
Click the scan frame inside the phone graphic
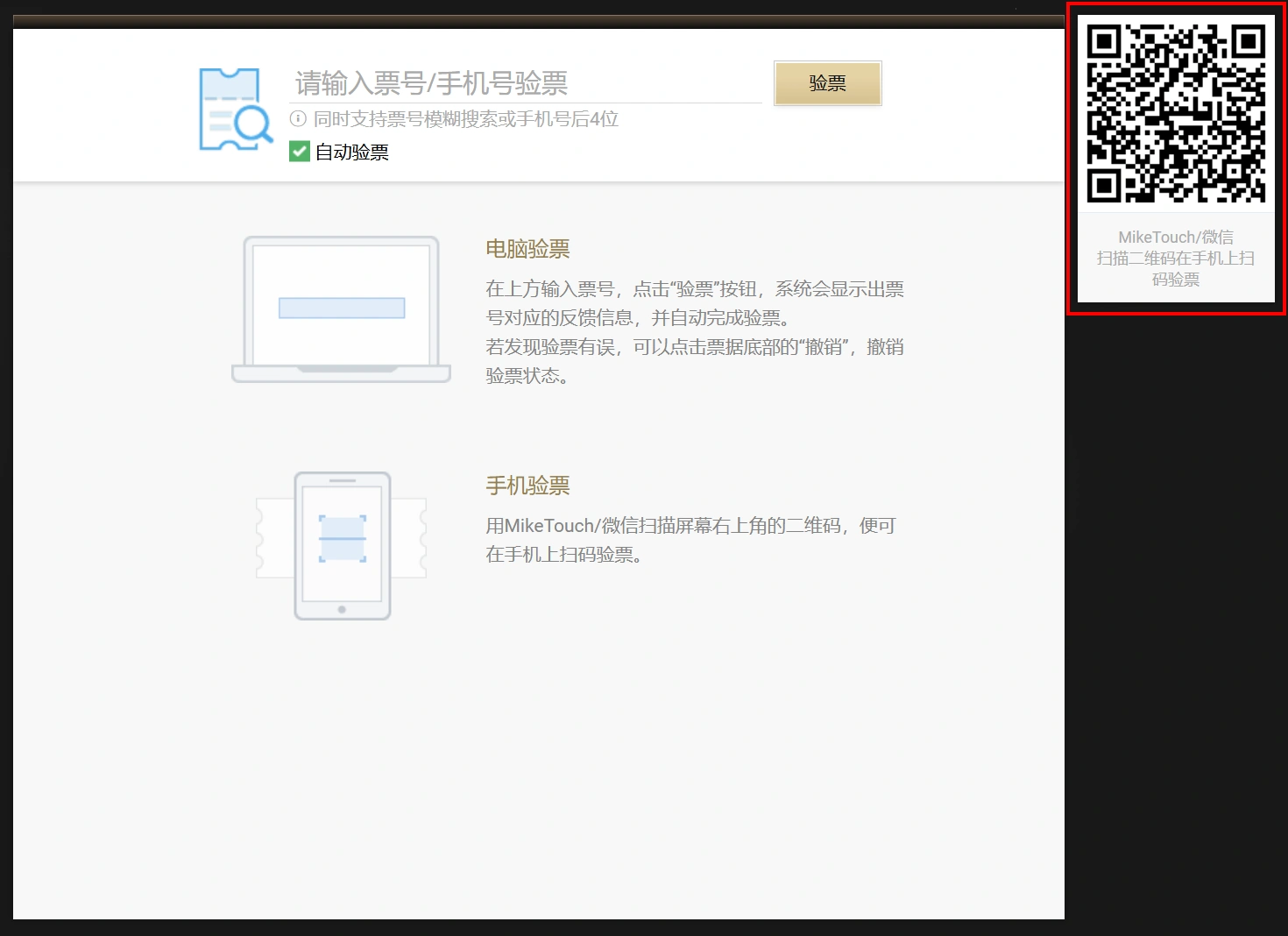(342, 538)
